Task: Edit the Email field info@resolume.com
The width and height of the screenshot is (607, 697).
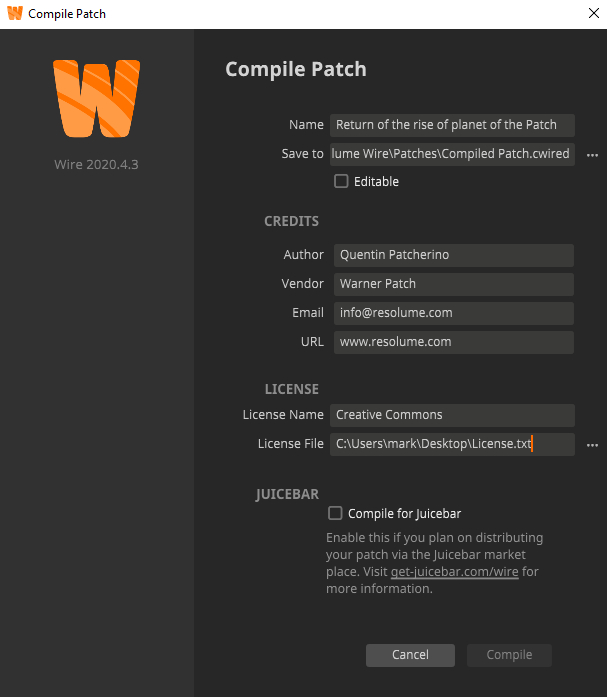Action: (454, 313)
